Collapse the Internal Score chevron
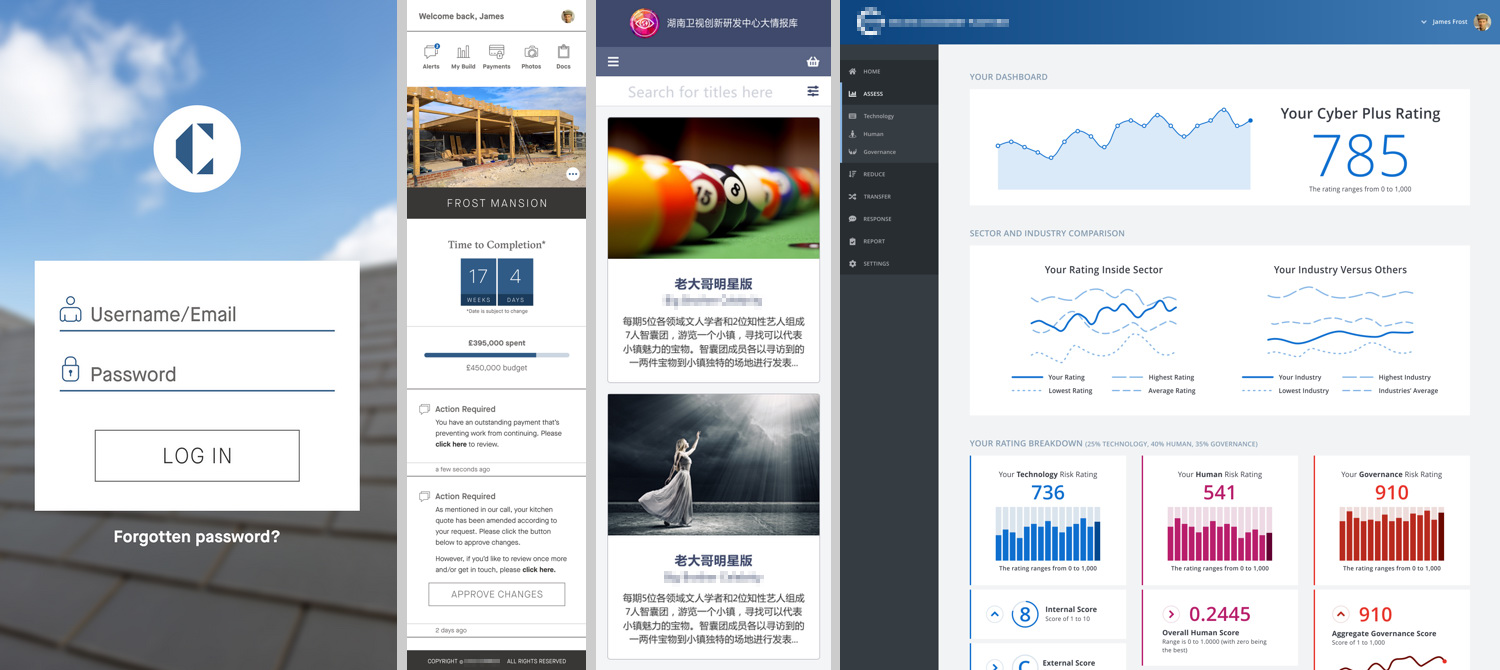Viewport: 1500px width, 670px height. [993, 614]
